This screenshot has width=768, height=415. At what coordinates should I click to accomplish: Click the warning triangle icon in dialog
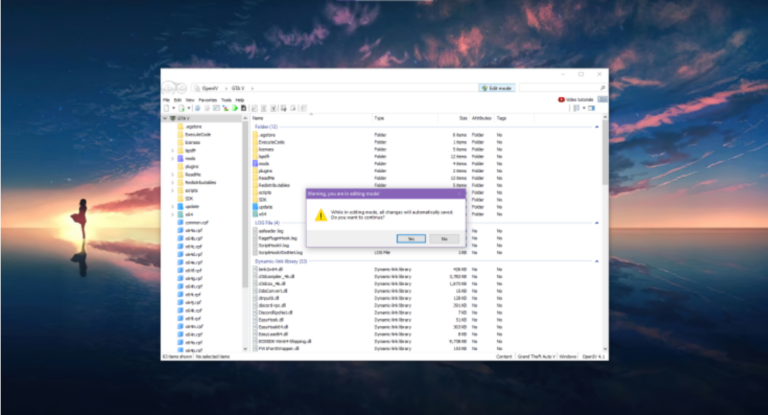coord(320,215)
